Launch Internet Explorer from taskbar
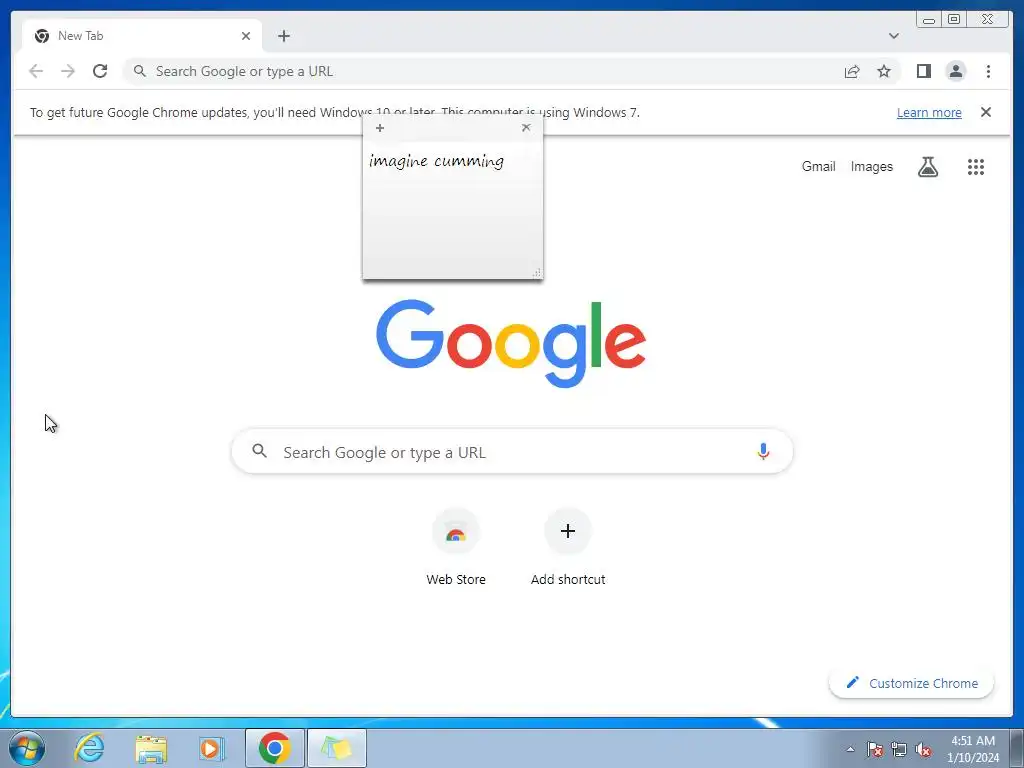 (89, 748)
